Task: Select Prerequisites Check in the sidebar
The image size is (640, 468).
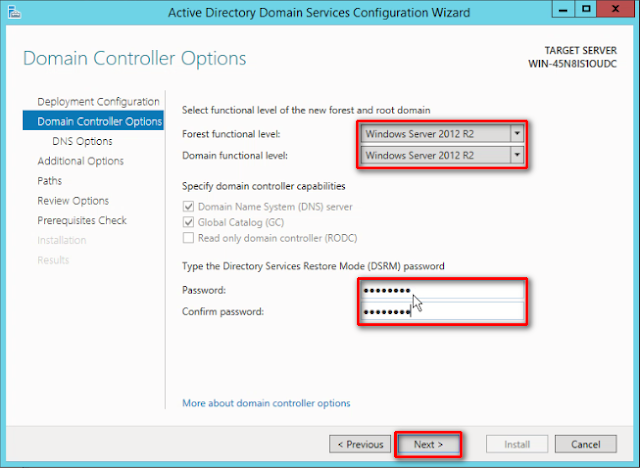Action: click(x=82, y=220)
